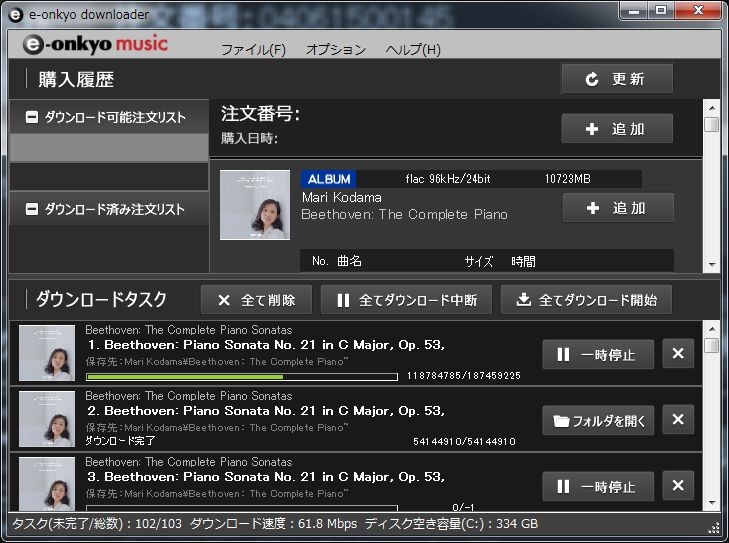The width and height of the screenshot is (729, 543).
Task: Click the window resize grip in status bar
Action: pyautogui.click(x=714, y=528)
